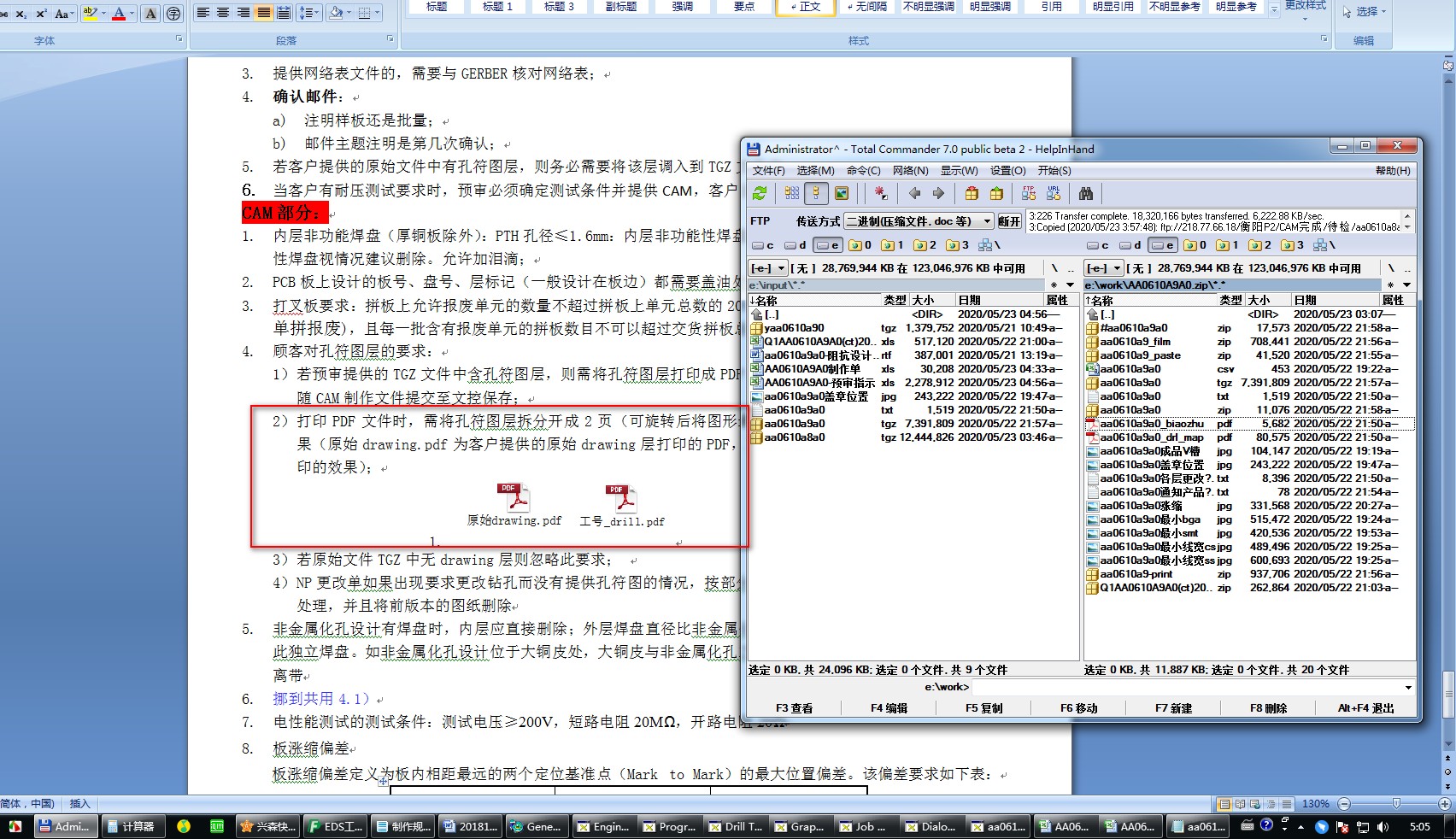The image size is (1456, 839).
Task: Click F6 移动 button
Action: tap(1078, 708)
